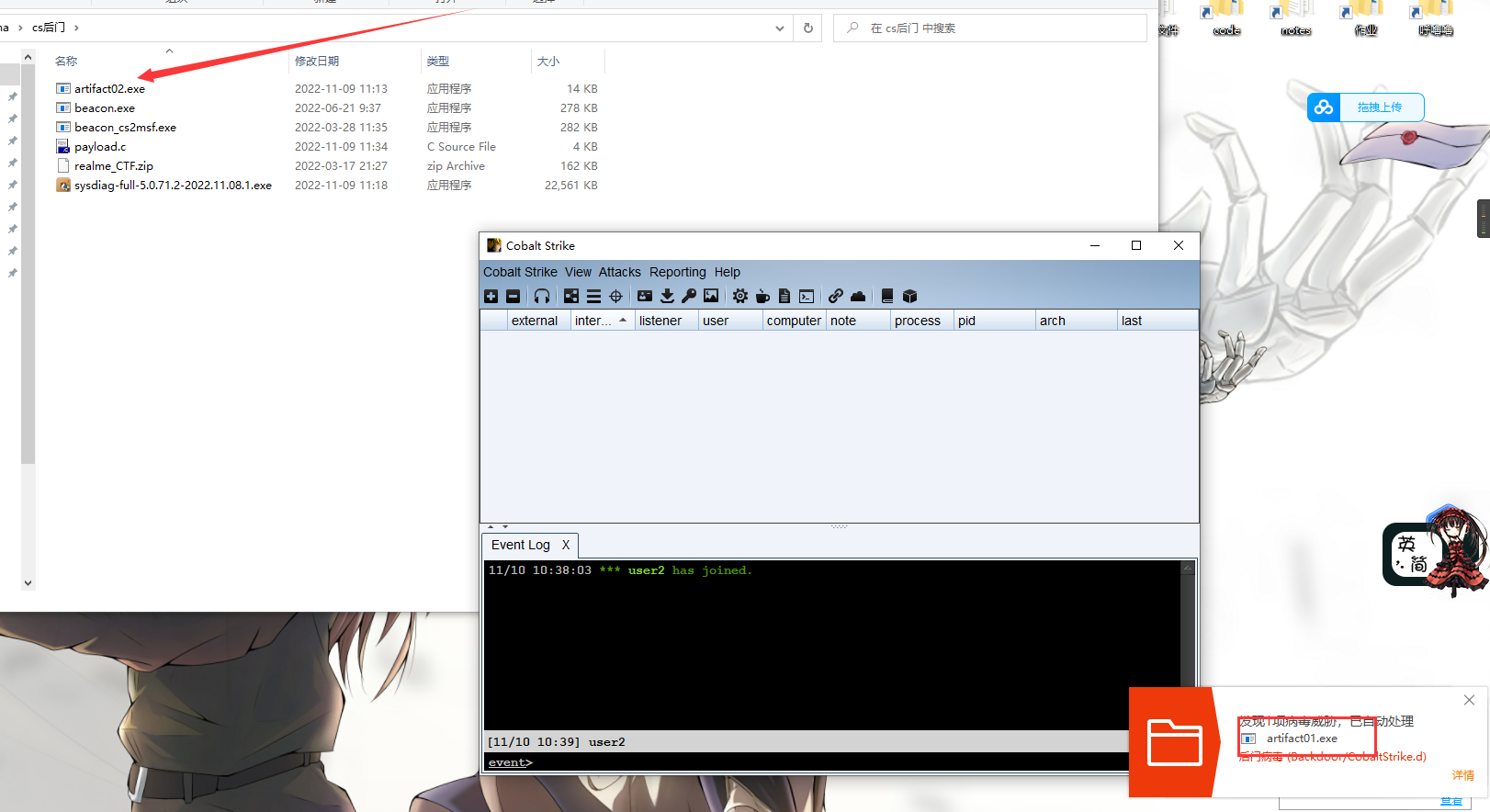This screenshot has width=1490, height=812.
Task: Sort sessions by listener column
Action: coord(666,321)
